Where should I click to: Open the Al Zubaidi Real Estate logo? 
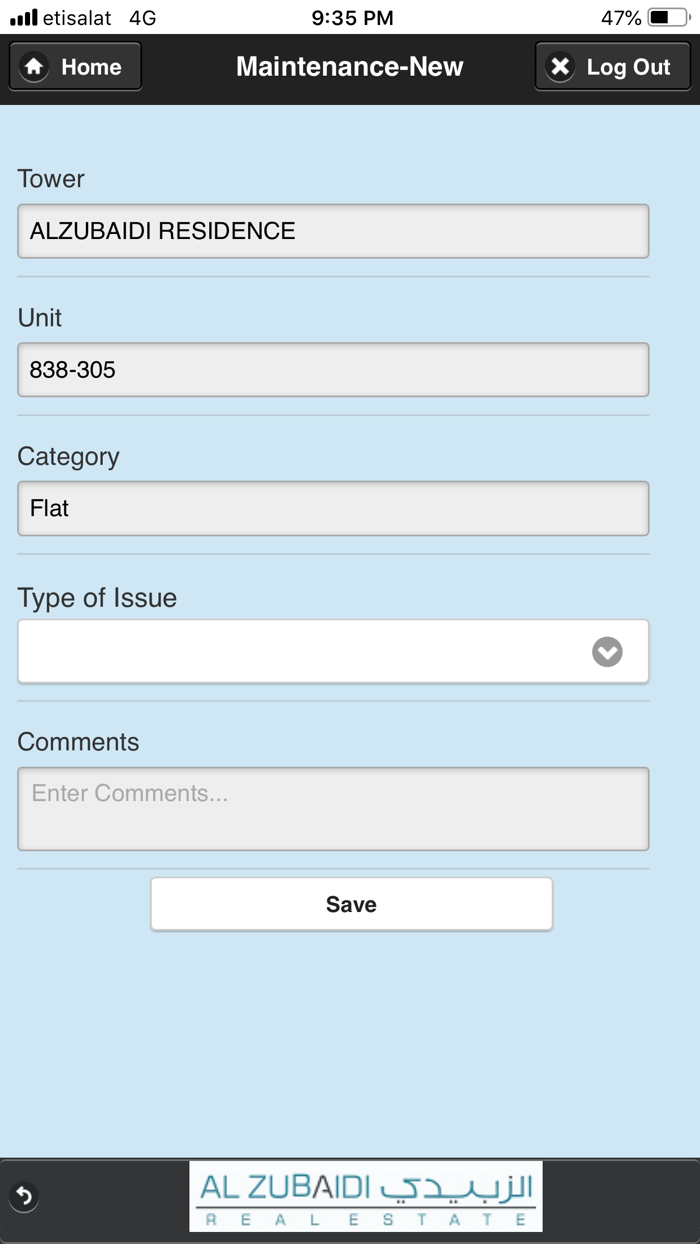366,1196
